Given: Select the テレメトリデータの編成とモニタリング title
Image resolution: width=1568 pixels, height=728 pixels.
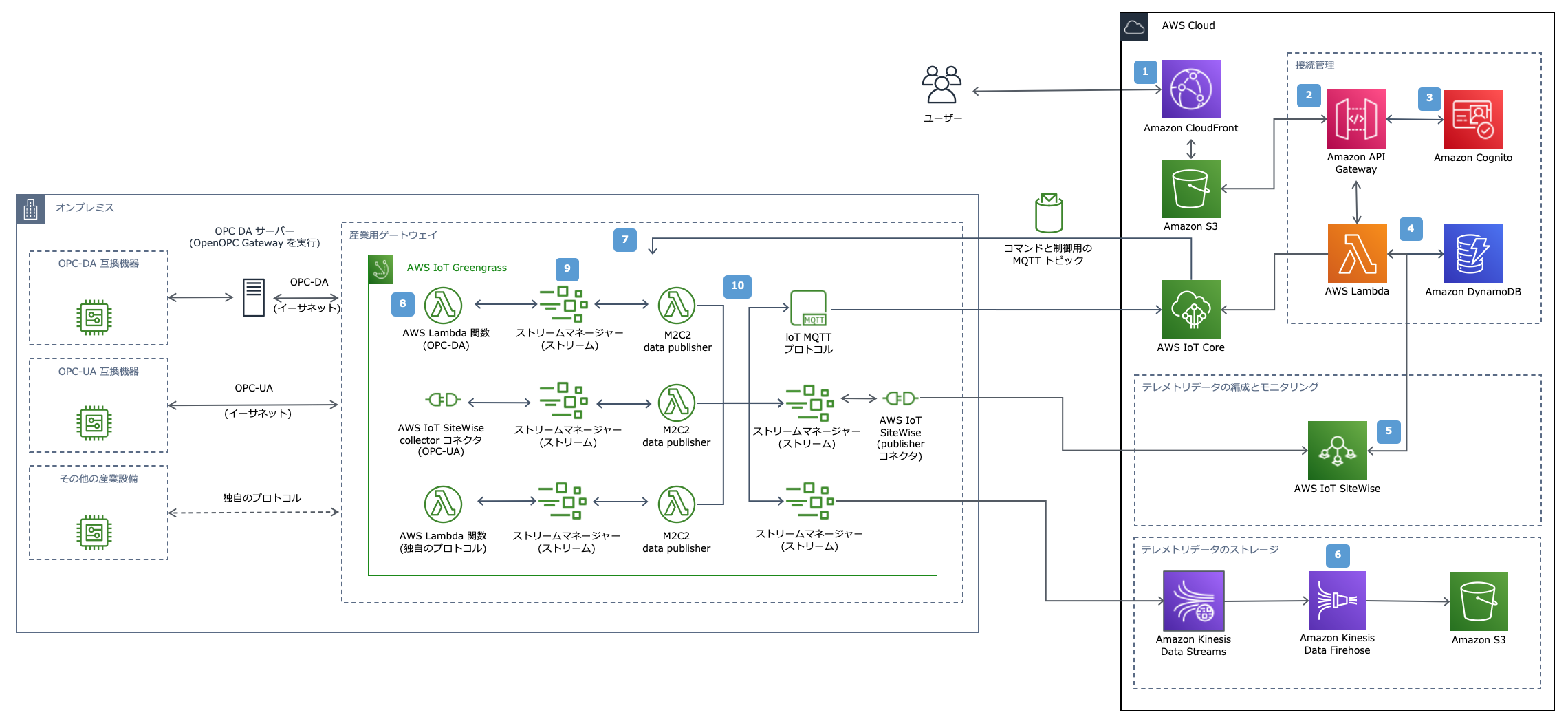Looking at the screenshot, I should [1230, 387].
